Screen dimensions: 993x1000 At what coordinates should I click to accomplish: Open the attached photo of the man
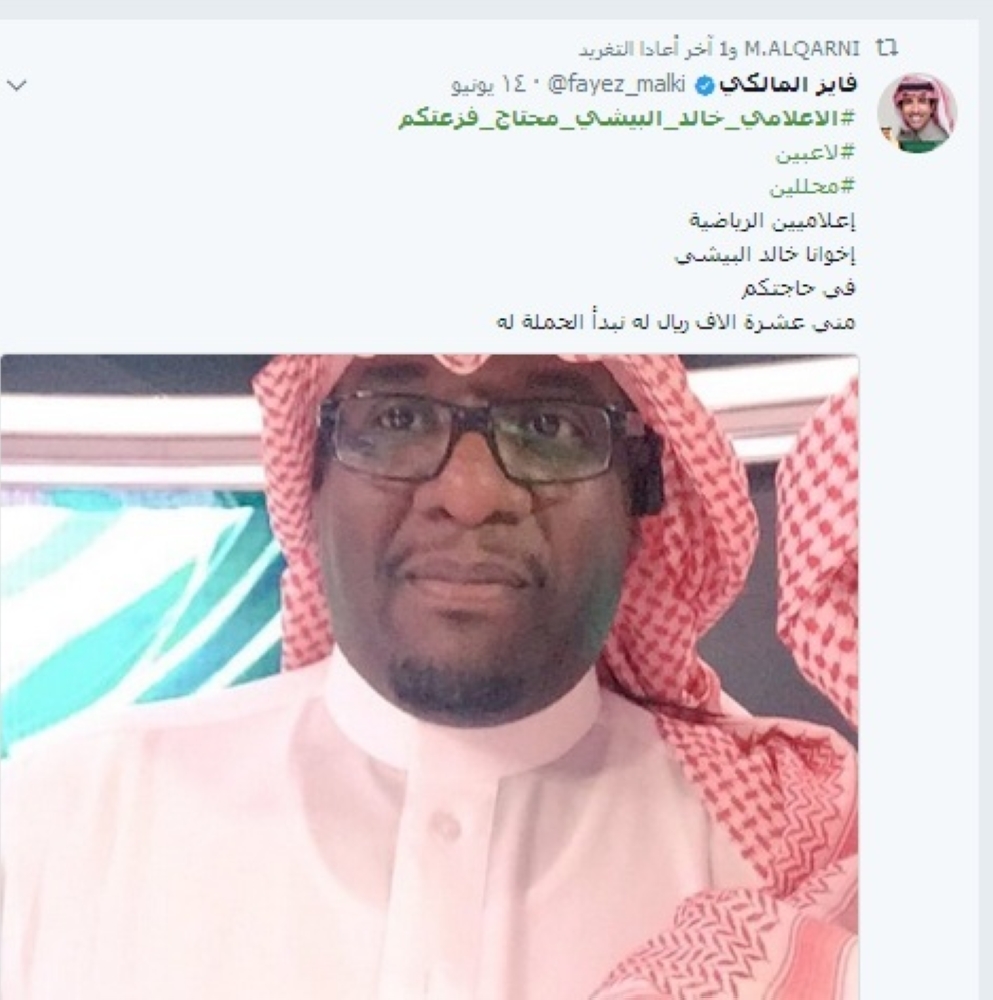(430, 676)
